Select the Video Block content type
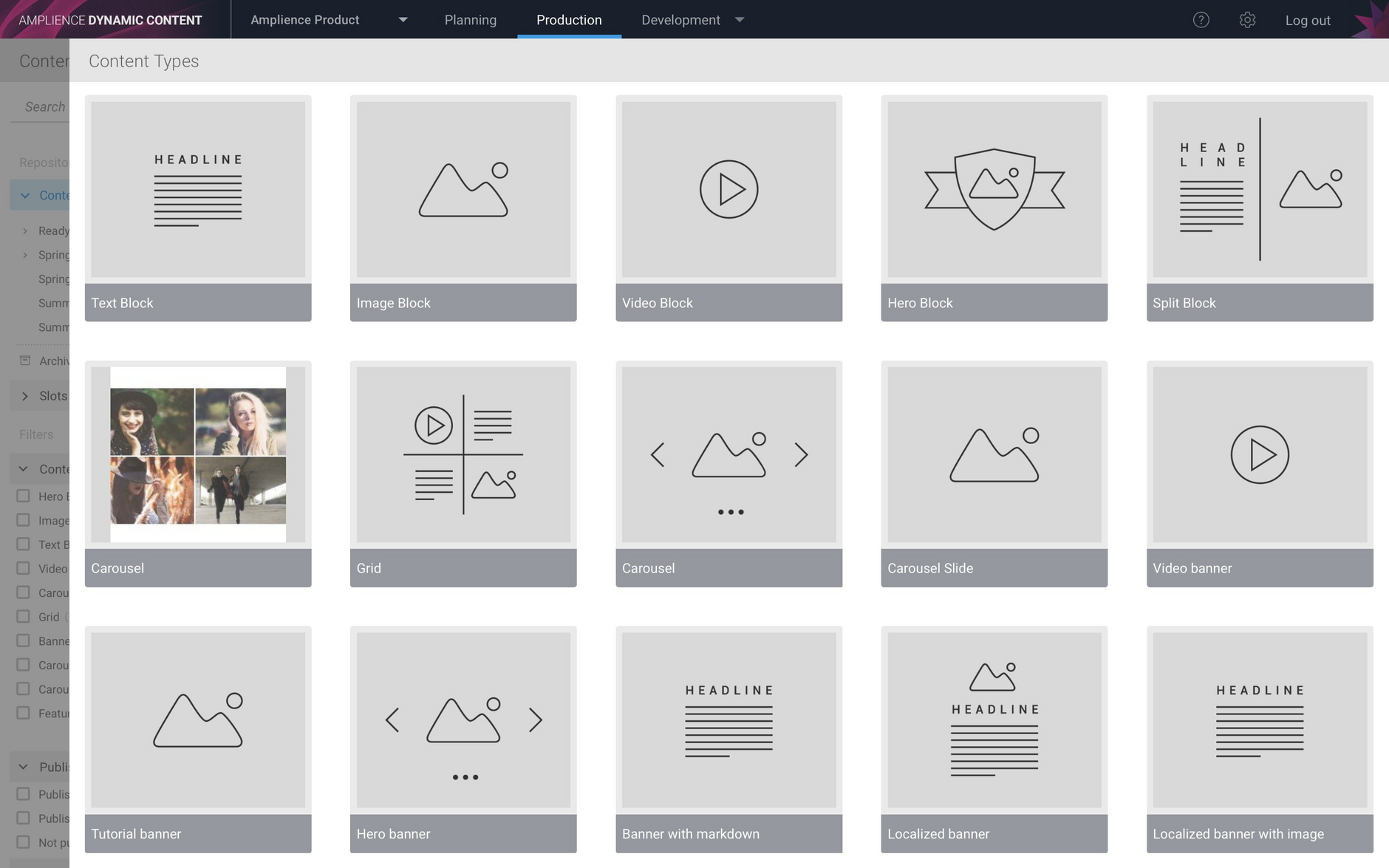The width and height of the screenshot is (1389, 868). click(x=728, y=208)
